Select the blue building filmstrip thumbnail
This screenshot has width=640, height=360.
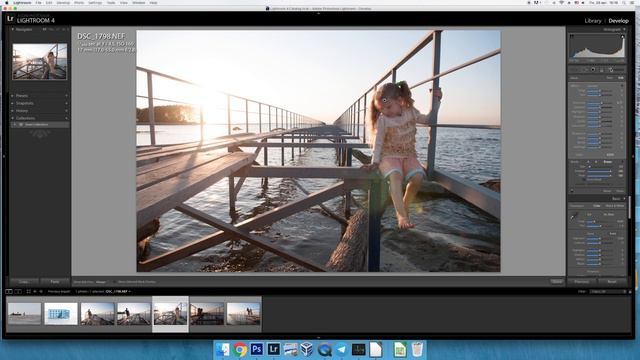point(61,313)
